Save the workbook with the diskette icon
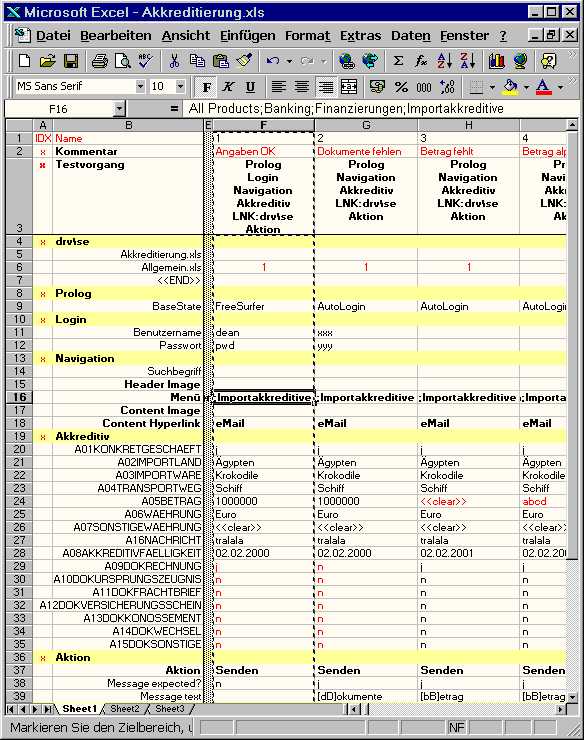The image size is (584, 740). coord(71,61)
